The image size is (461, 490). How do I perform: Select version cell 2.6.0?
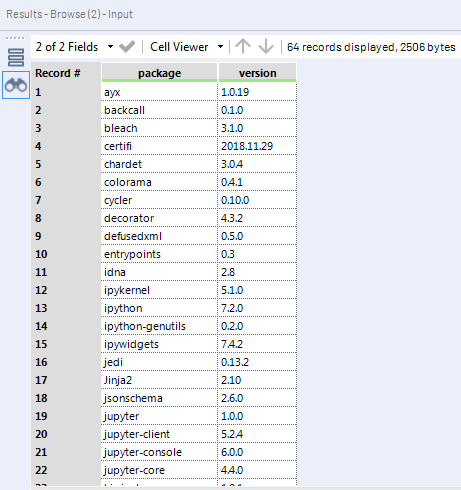tap(257, 398)
